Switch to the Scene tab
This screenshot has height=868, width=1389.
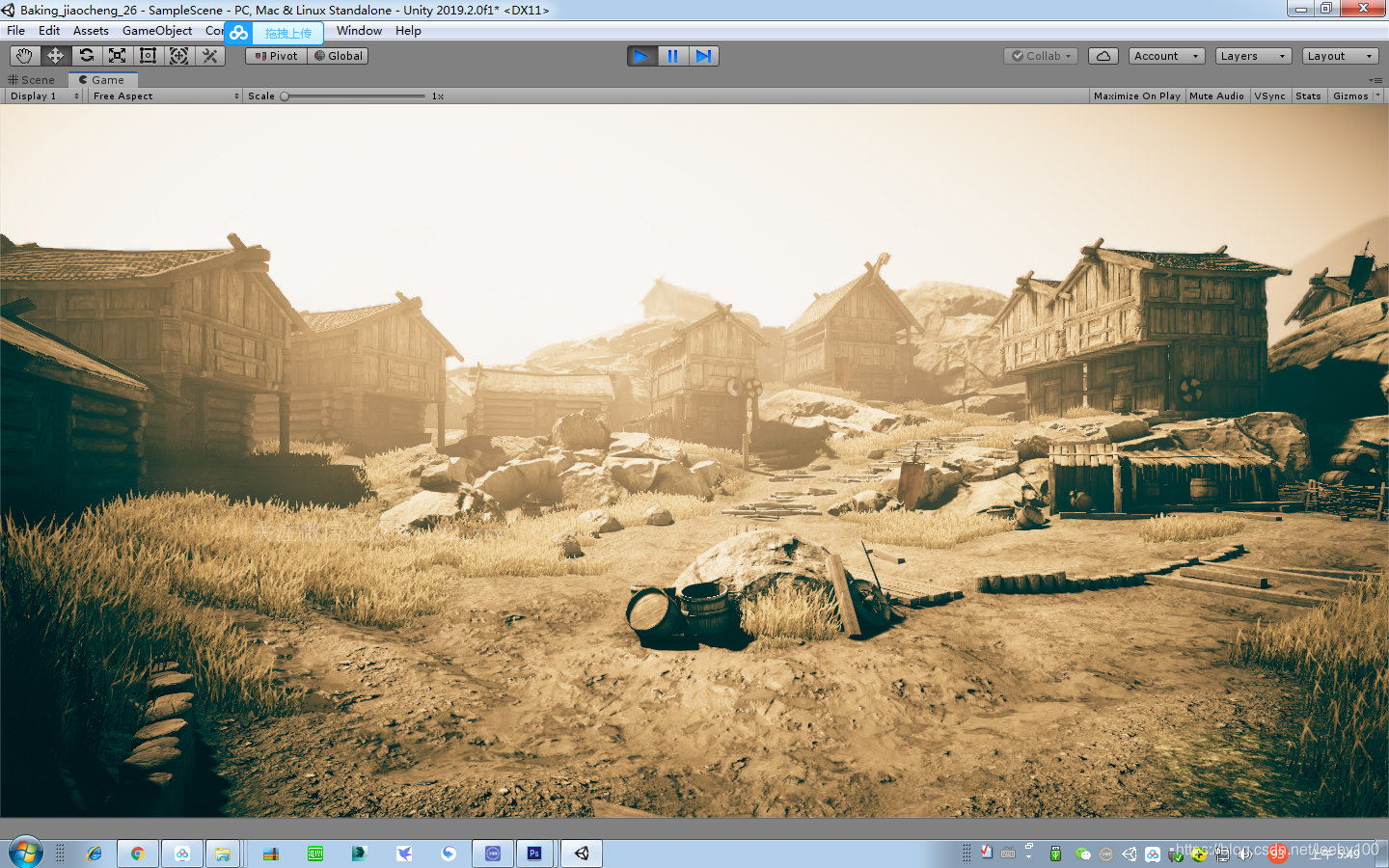[33, 80]
